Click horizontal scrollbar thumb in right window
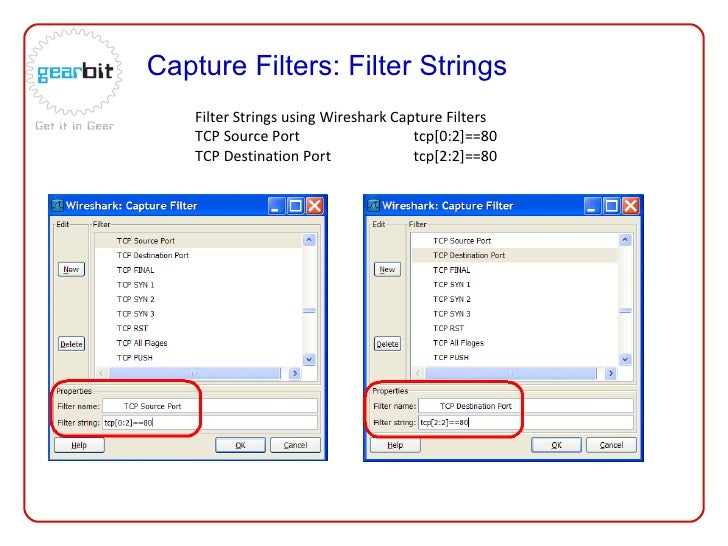 pos(511,373)
